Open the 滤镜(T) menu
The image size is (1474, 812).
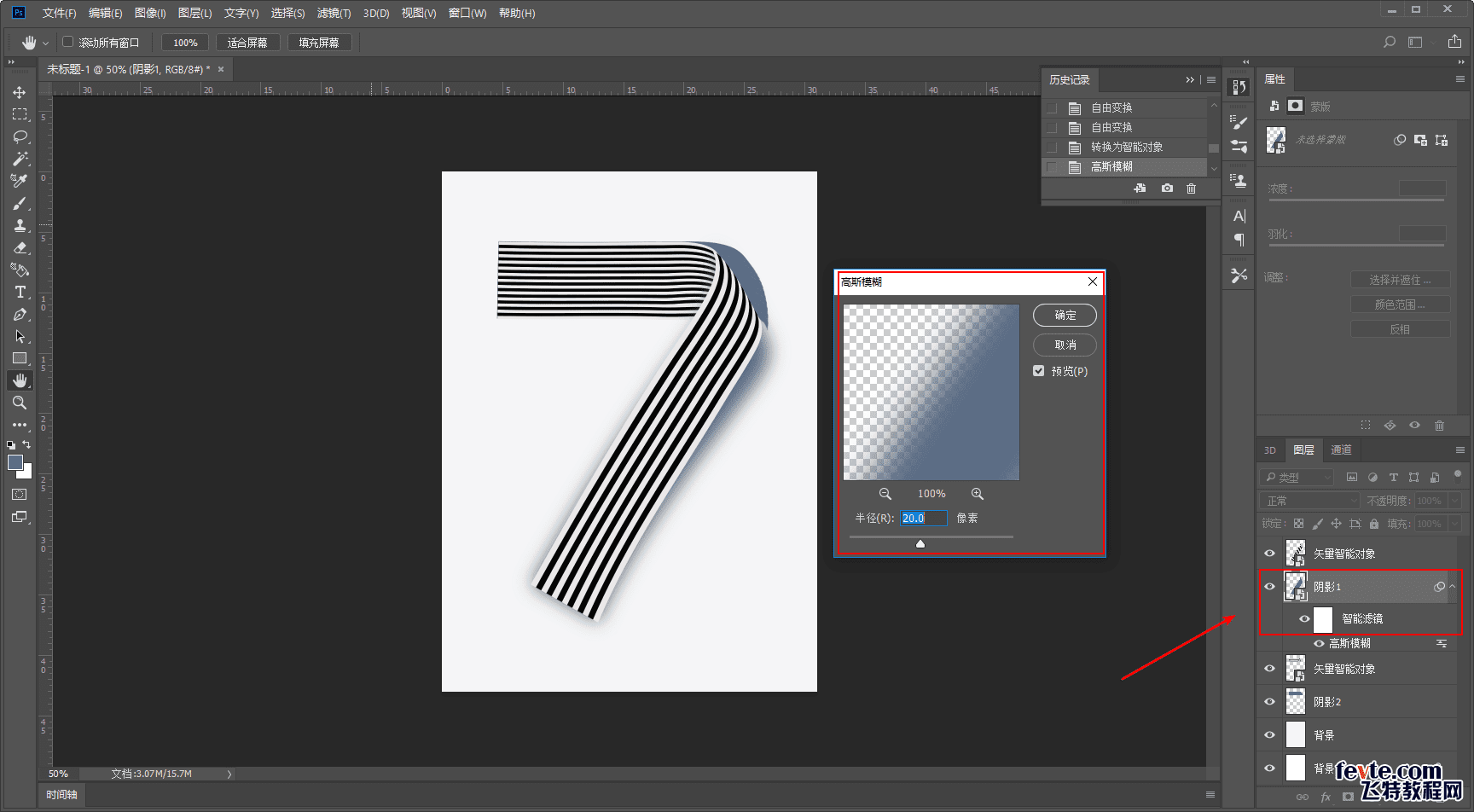pyautogui.click(x=334, y=14)
